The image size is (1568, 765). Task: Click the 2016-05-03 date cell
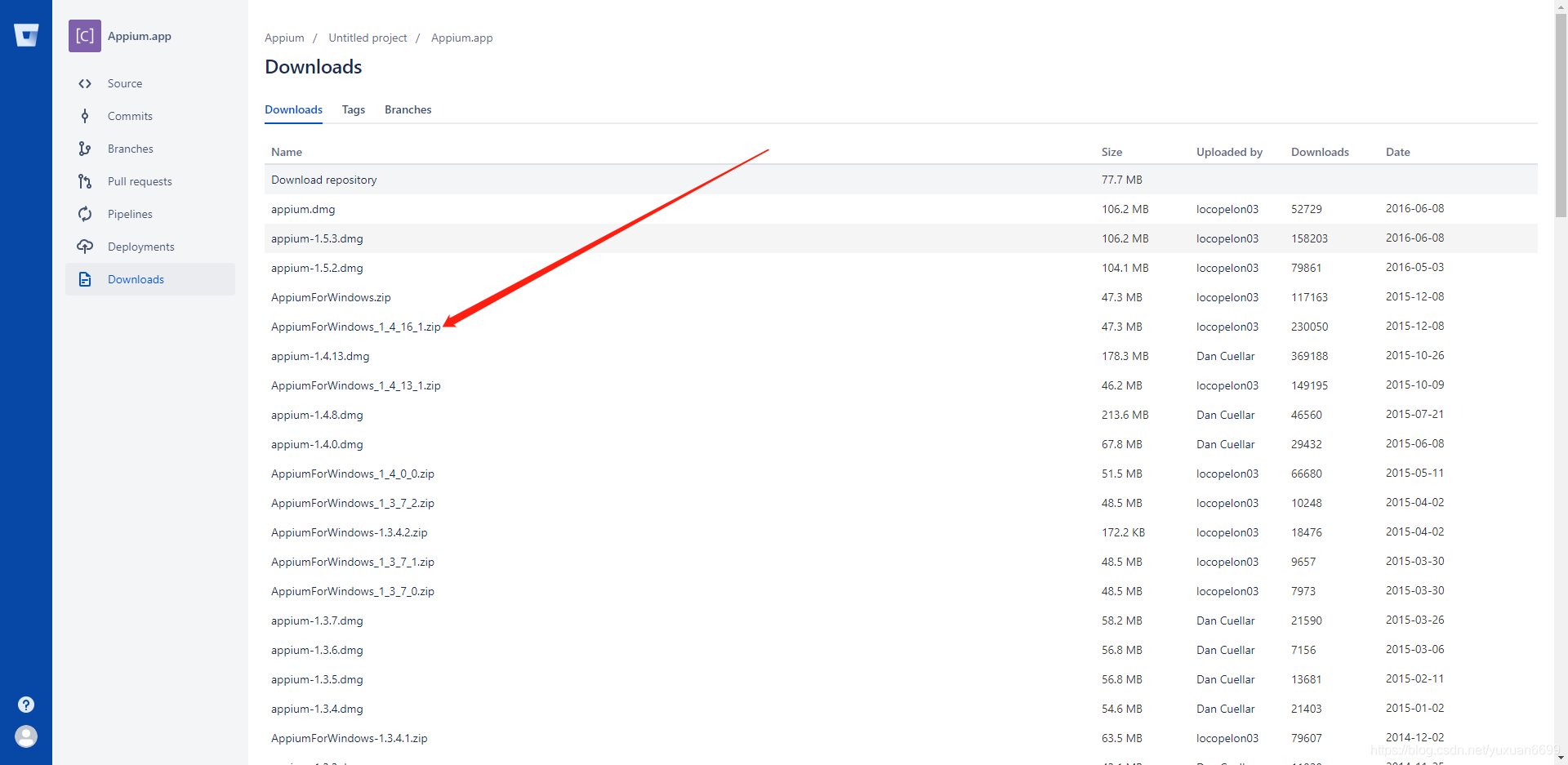(x=1414, y=267)
